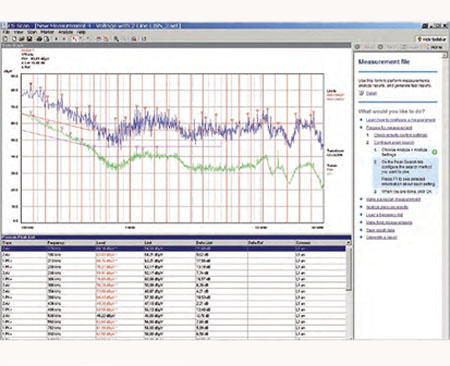Viewport: 450px width, 366px height.
Task: Select the highlighted first row in peak list
Action: point(173,249)
